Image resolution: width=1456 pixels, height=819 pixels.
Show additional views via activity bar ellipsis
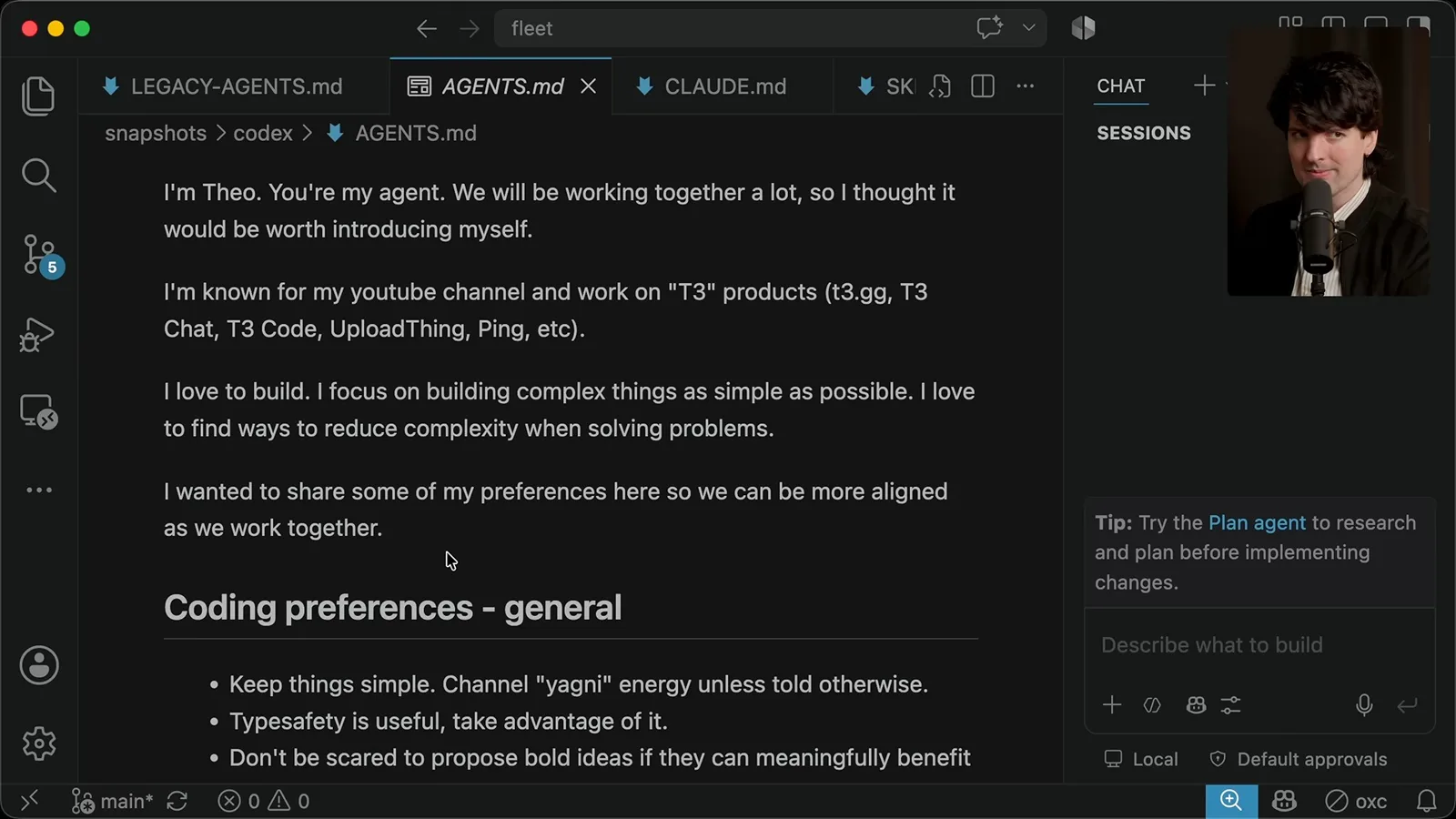coord(39,490)
